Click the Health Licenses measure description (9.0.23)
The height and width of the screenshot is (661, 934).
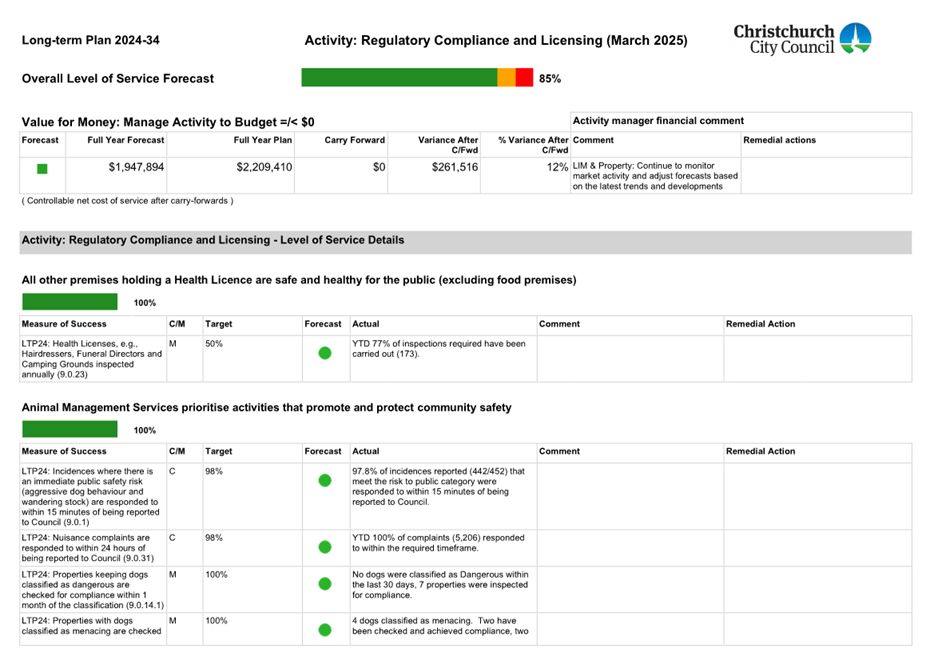click(92, 359)
